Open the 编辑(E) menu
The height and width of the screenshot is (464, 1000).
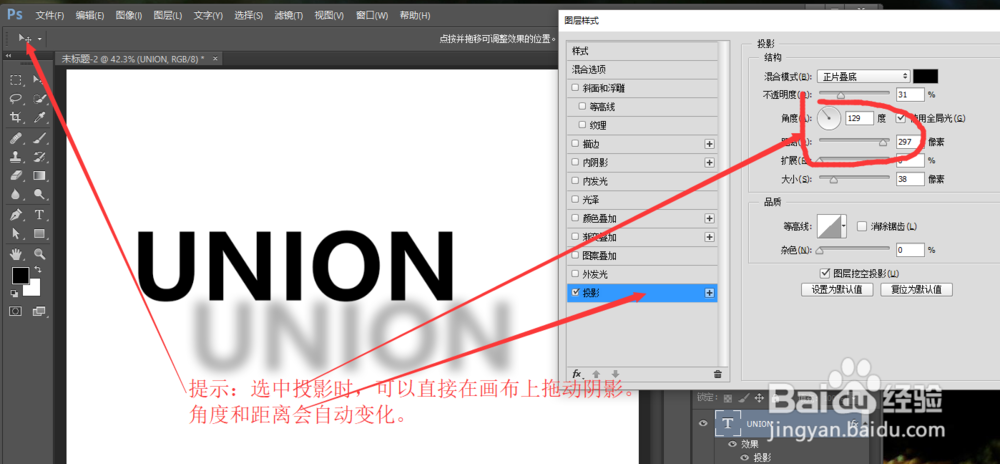point(89,15)
